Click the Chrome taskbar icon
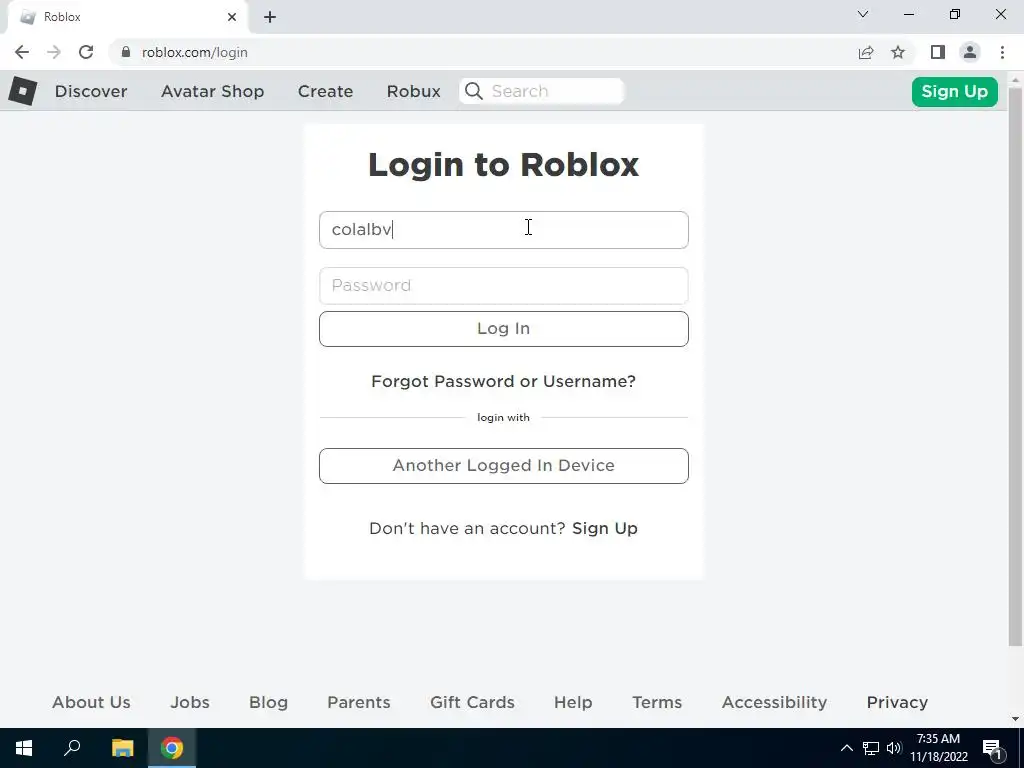 pyautogui.click(x=172, y=748)
